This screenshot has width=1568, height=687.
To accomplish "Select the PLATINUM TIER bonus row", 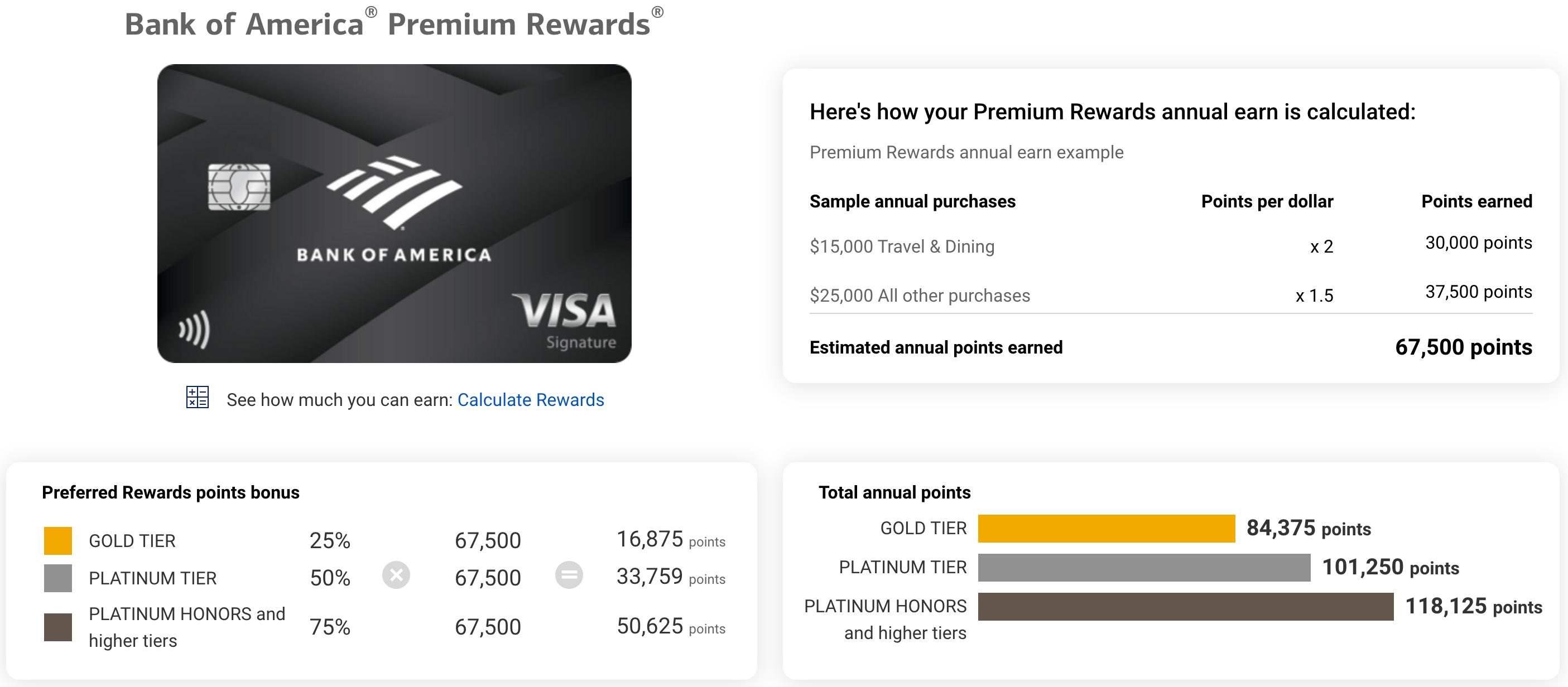I will click(x=153, y=578).
